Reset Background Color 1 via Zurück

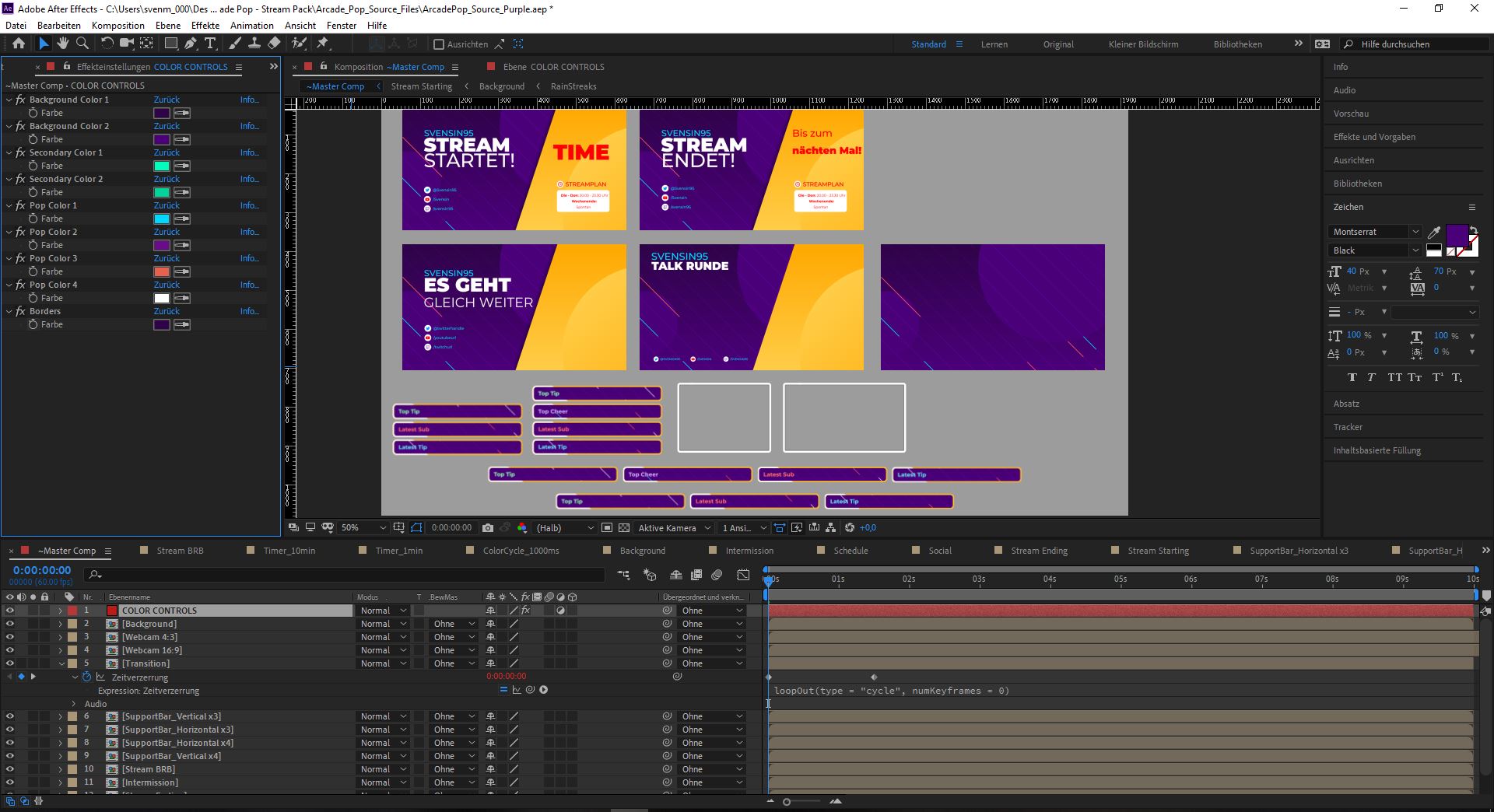pyautogui.click(x=167, y=100)
